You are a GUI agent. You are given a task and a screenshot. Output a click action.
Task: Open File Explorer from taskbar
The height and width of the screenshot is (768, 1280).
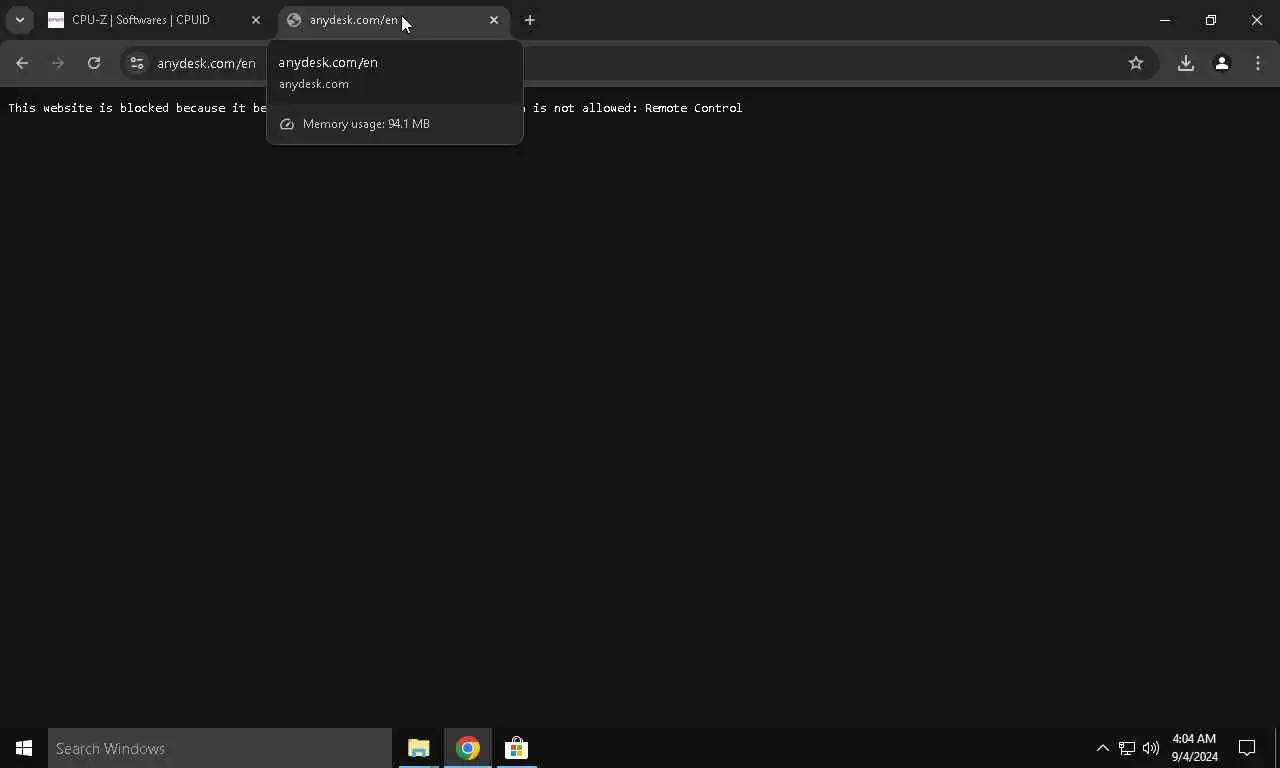[x=419, y=748]
